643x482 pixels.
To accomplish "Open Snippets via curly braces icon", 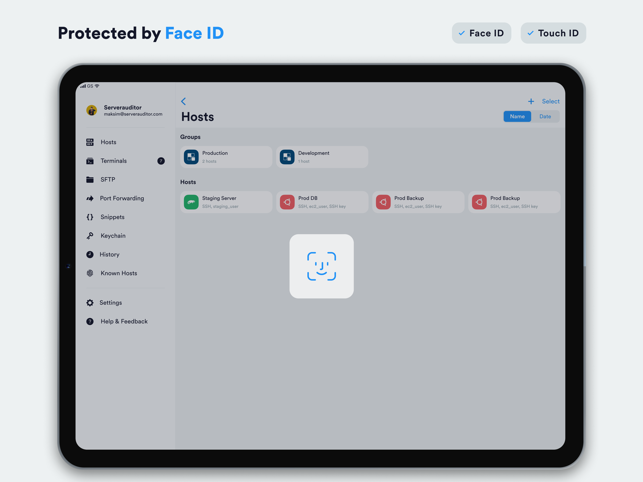I will (x=90, y=217).
